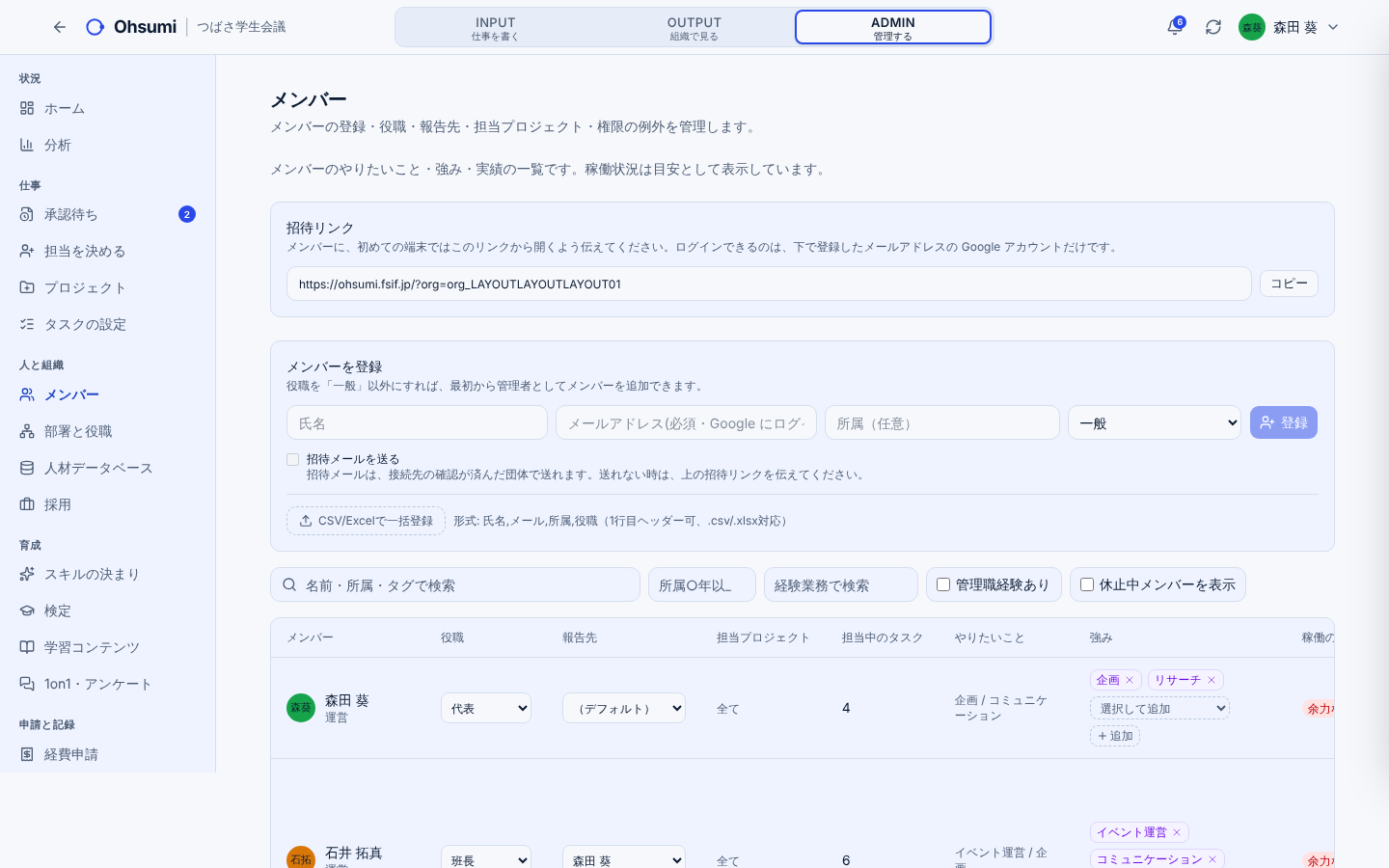Screen dimensions: 1389x868
Task: Click CSV/Excelで一括登録 button
Action: click(366, 521)
